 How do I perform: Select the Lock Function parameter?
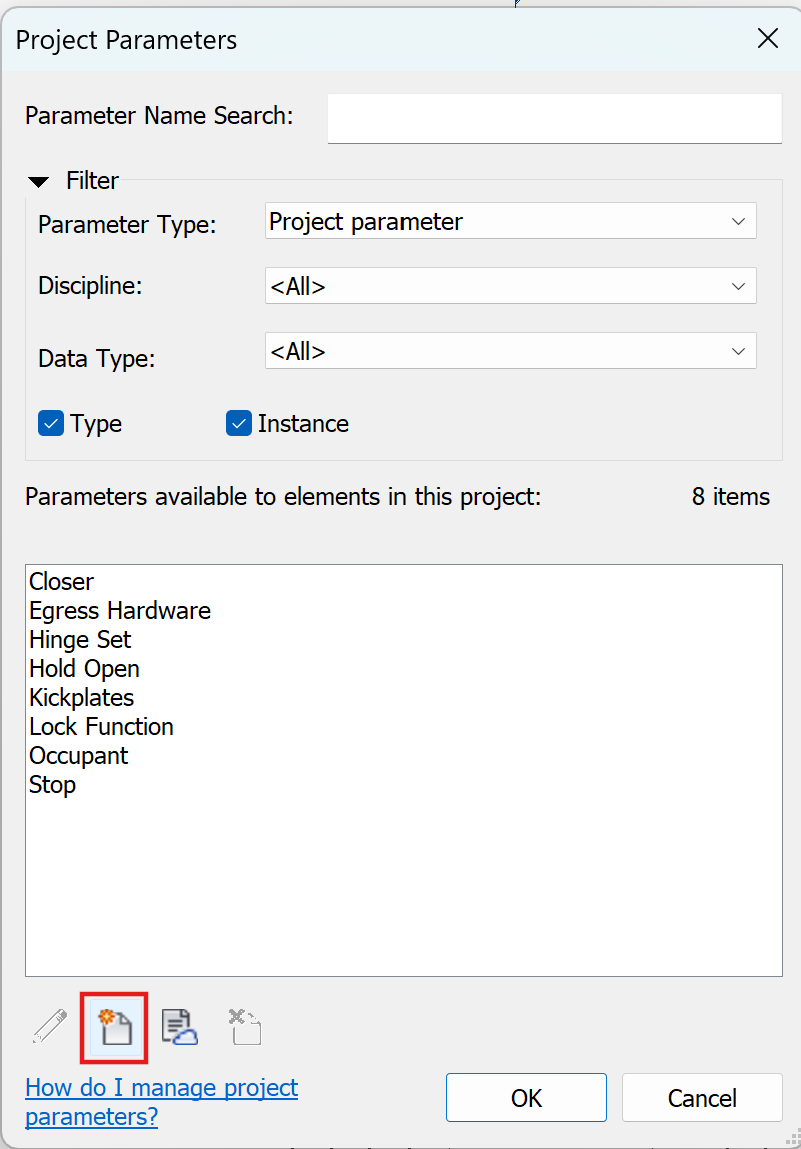[101, 727]
